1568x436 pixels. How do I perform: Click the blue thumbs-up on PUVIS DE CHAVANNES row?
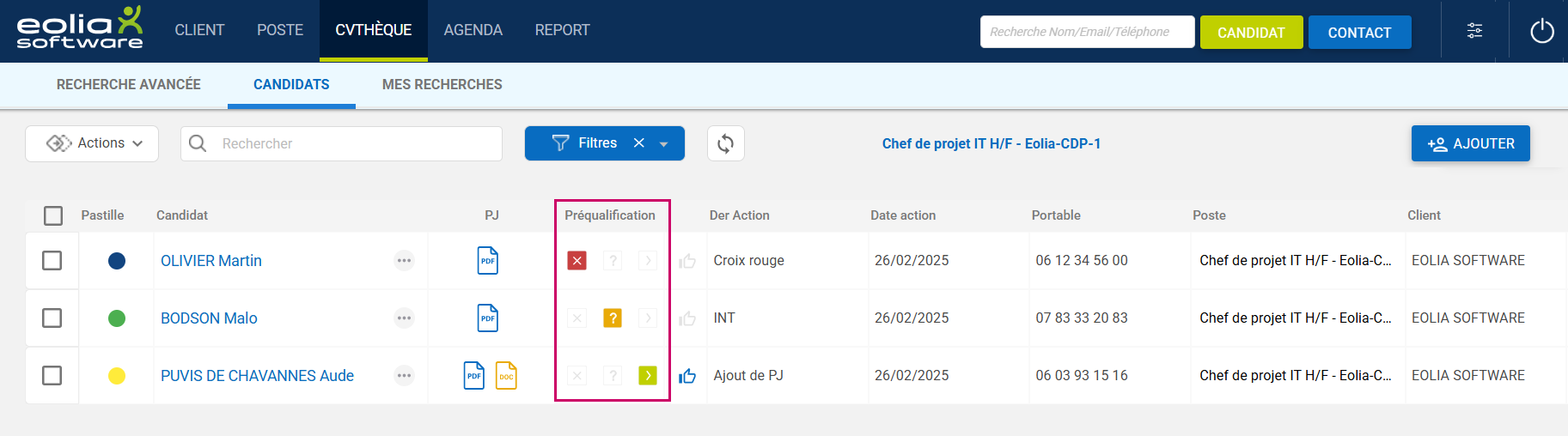[x=687, y=376]
